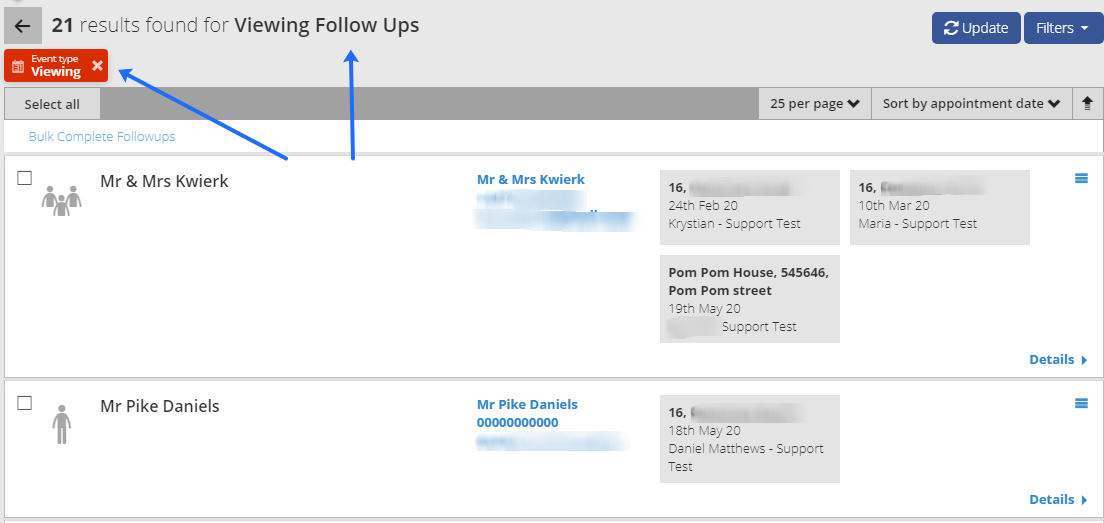The width and height of the screenshot is (1104, 523).
Task: Open hamburger menu for Mr Pike Daniels
Action: (x=1081, y=403)
